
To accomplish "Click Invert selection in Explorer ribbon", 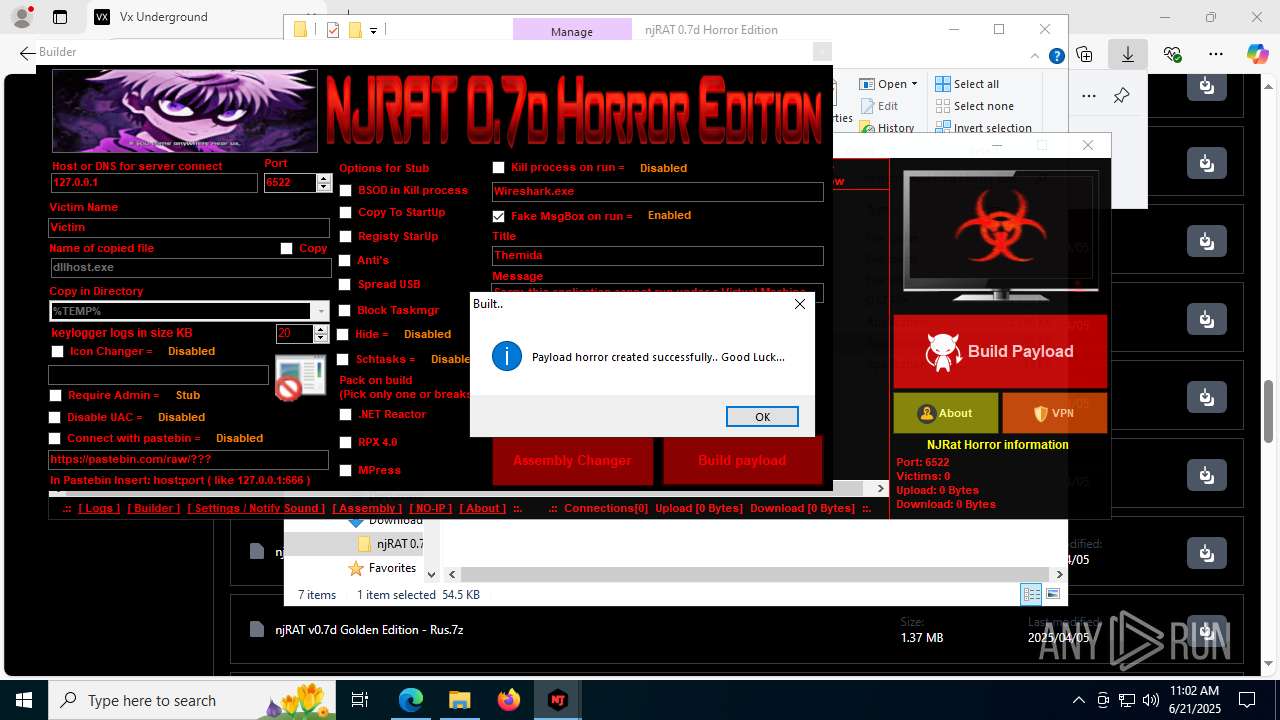I will pyautogui.click(x=983, y=128).
